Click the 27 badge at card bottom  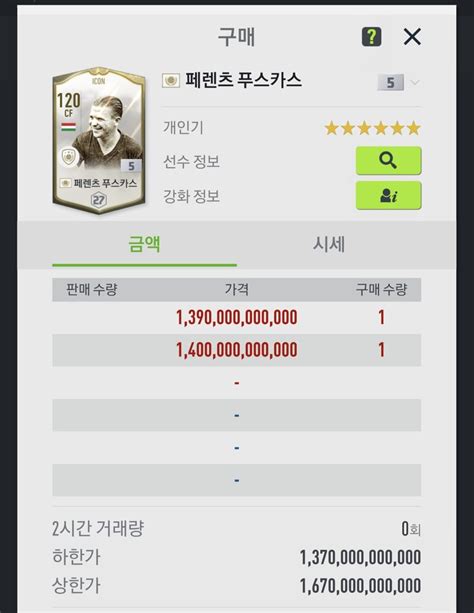tap(98, 200)
